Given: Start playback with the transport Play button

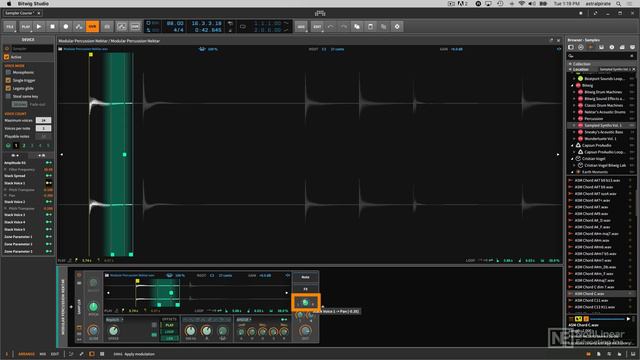Looking at the screenshot, I should (x=39, y=27).
